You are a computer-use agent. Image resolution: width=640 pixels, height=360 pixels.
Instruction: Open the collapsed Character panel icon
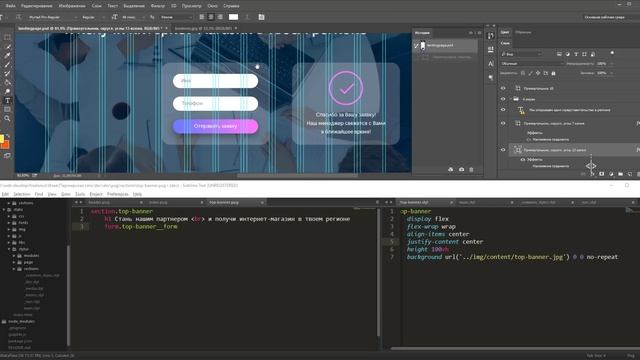491,63
